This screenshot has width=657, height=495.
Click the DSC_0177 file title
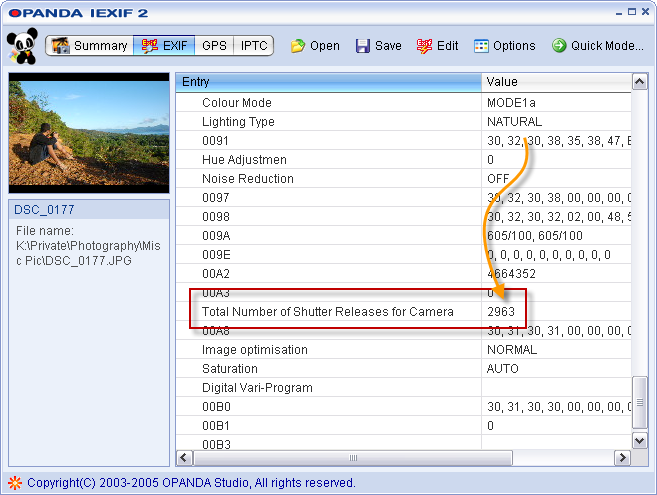coord(44,210)
